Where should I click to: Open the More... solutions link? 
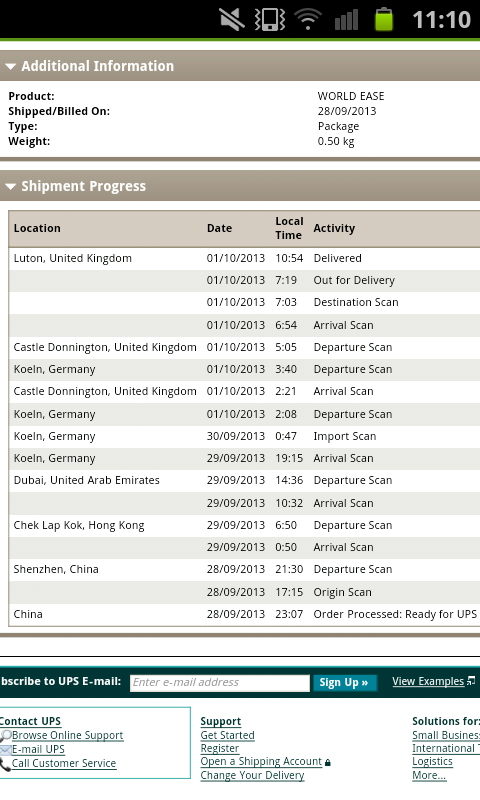coord(429,776)
